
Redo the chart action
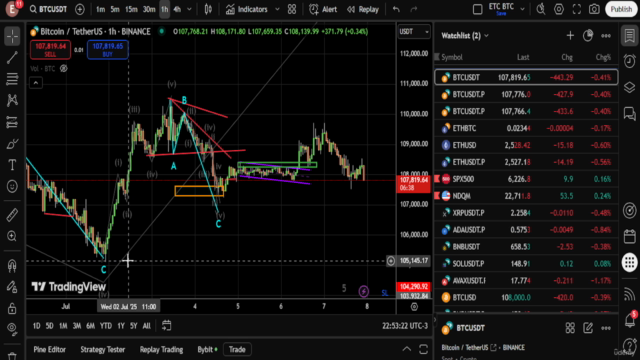[413, 9]
